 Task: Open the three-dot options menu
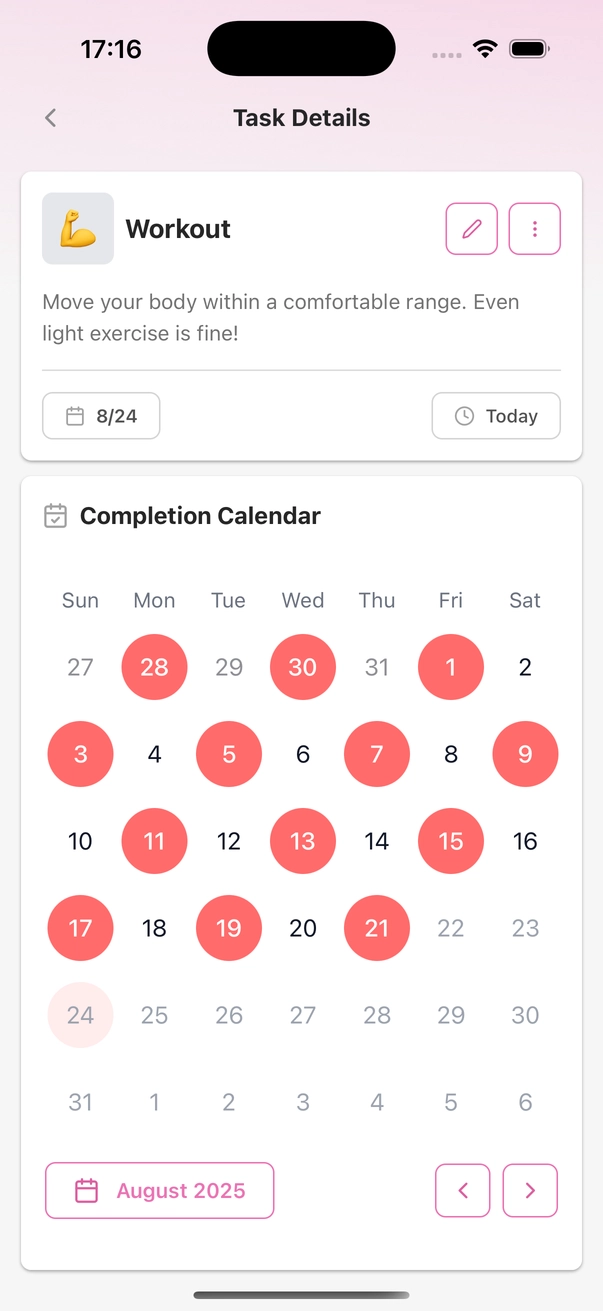tap(534, 229)
